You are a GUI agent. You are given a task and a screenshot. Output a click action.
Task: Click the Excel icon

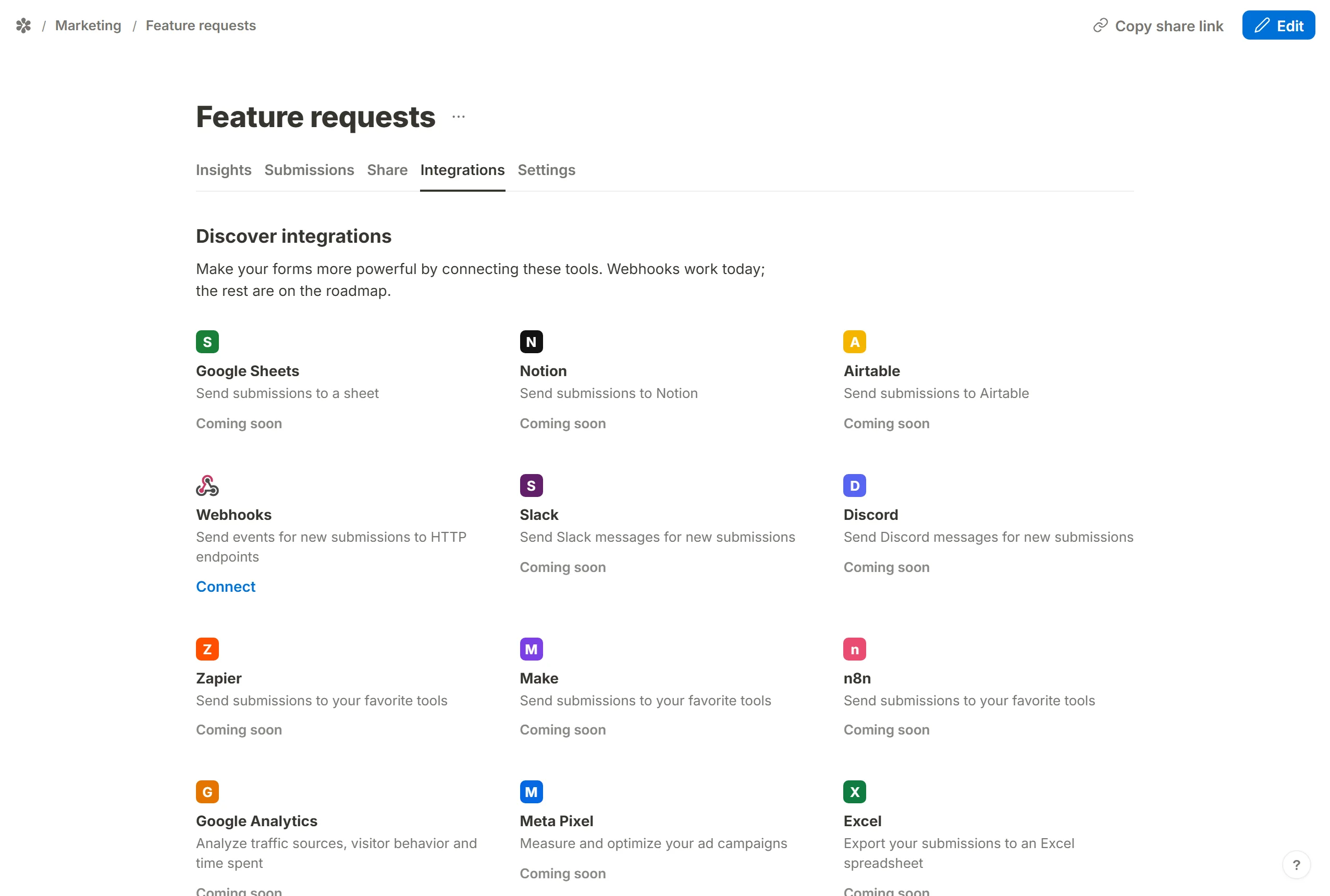pyautogui.click(x=855, y=791)
